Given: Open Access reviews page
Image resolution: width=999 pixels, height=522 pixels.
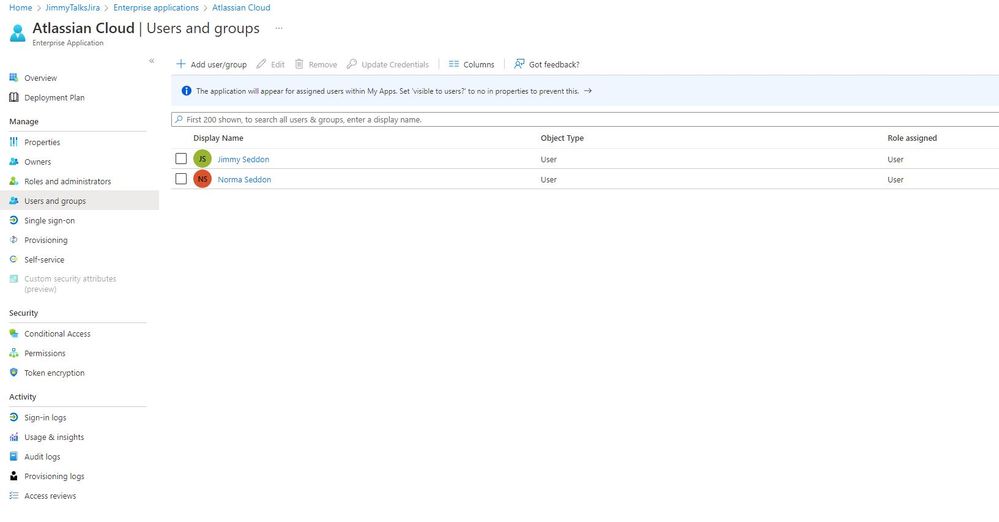Looking at the screenshot, I should [50, 496].
